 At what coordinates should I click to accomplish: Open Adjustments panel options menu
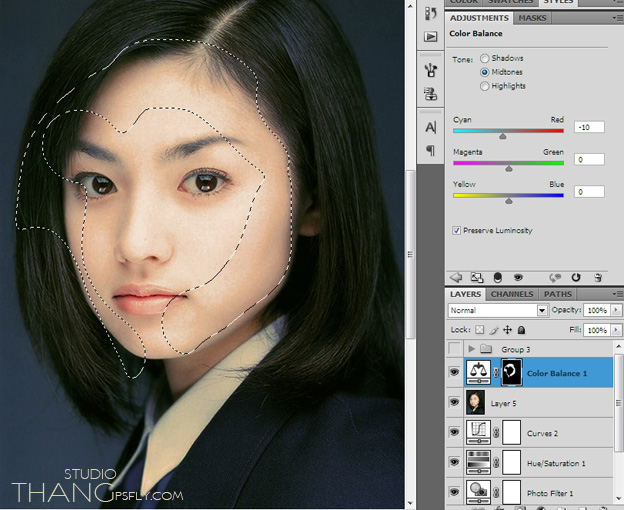(617, 18)
